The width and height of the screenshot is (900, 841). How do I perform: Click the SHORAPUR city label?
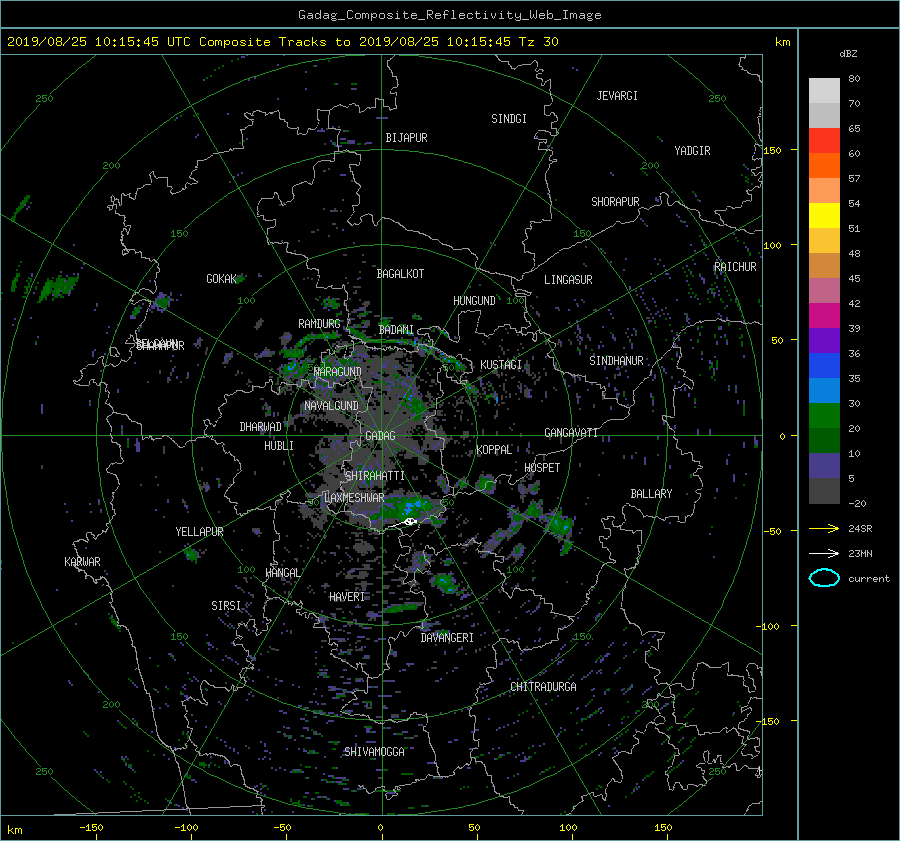coord(615,202)
